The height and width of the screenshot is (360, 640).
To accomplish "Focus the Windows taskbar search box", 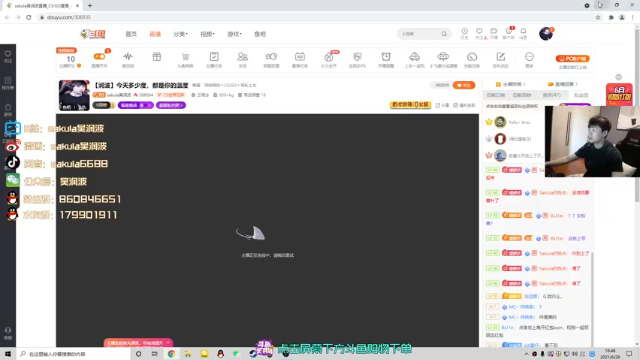I will point(74,354).
